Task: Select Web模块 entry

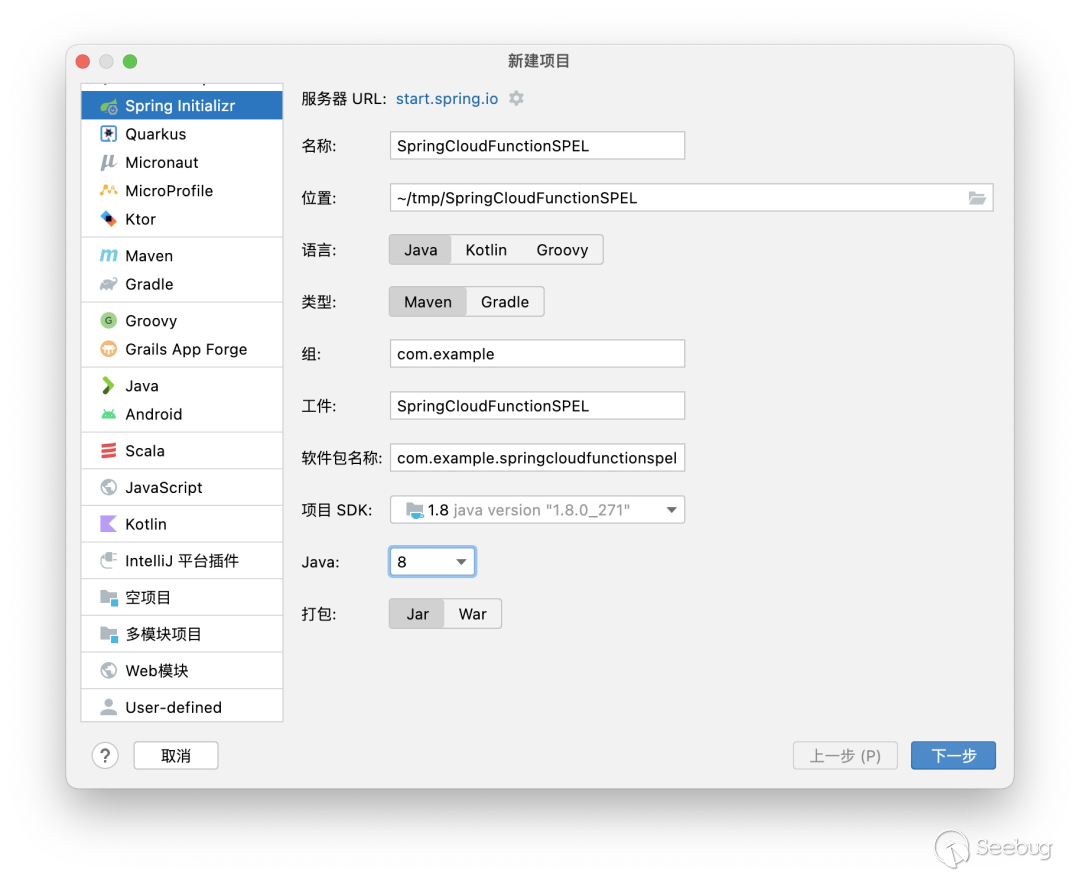Action: click(x=182, y=670)
